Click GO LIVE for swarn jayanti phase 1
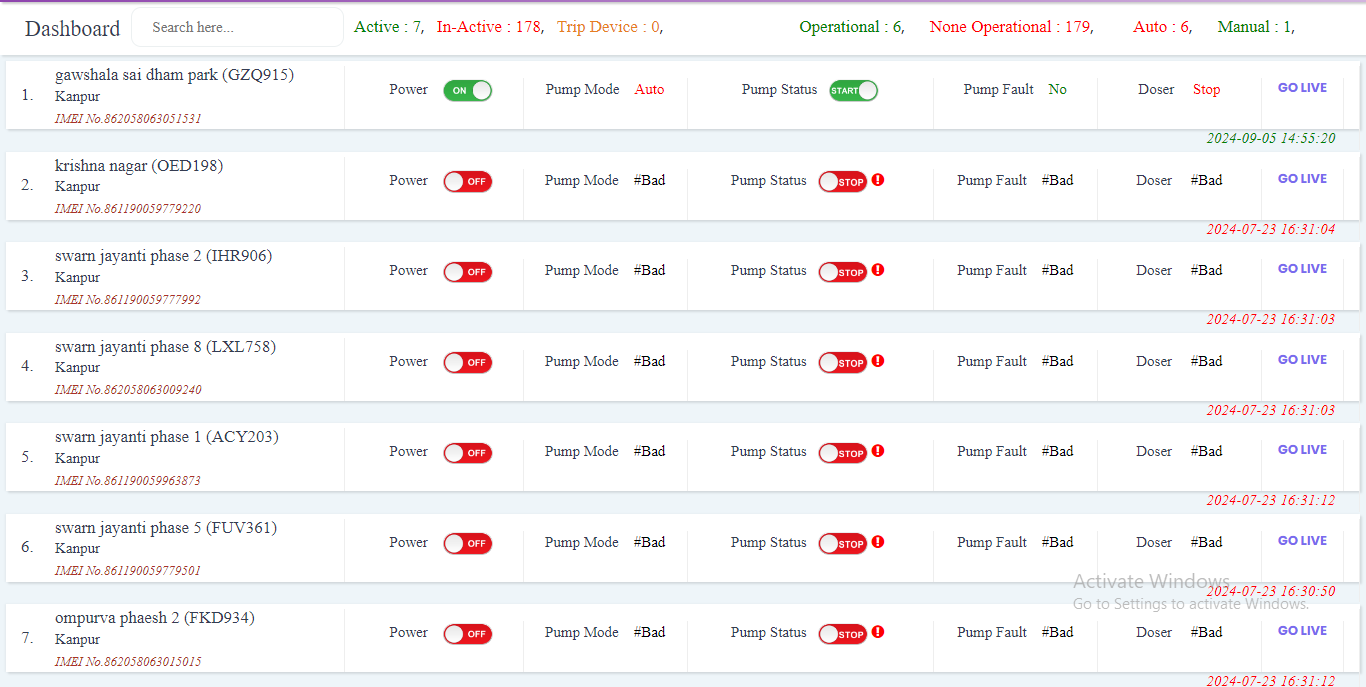The height and width of the screenshot is (687, 1366). click(x=1302, y=450)
